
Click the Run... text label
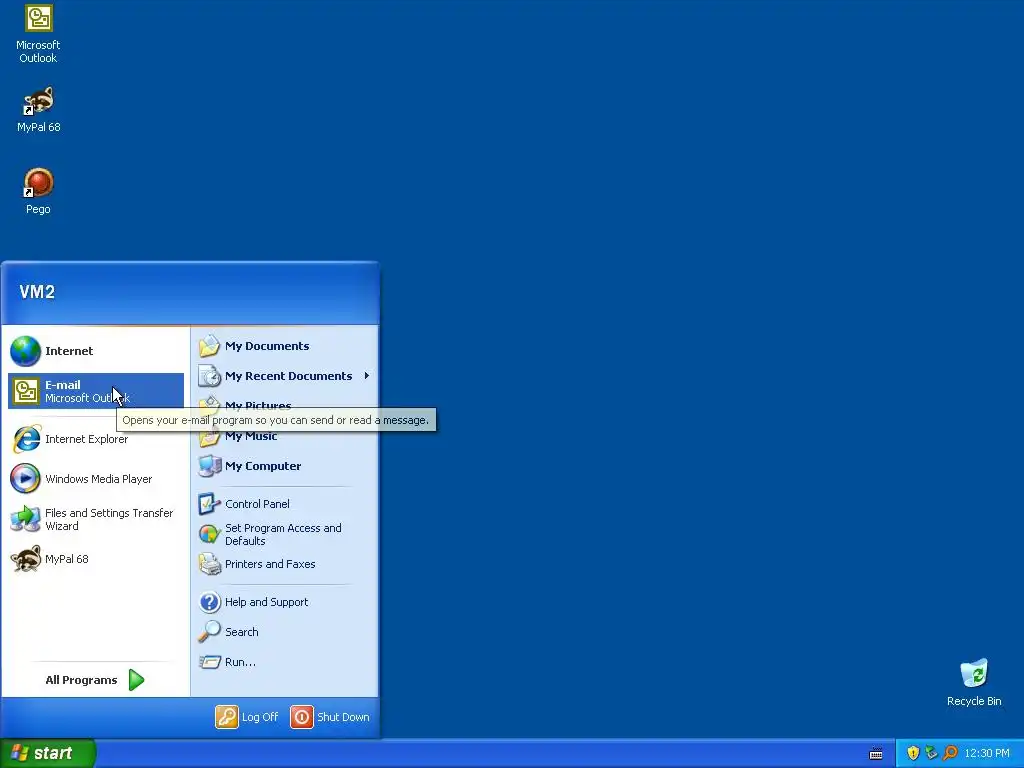tap(240, 662)
